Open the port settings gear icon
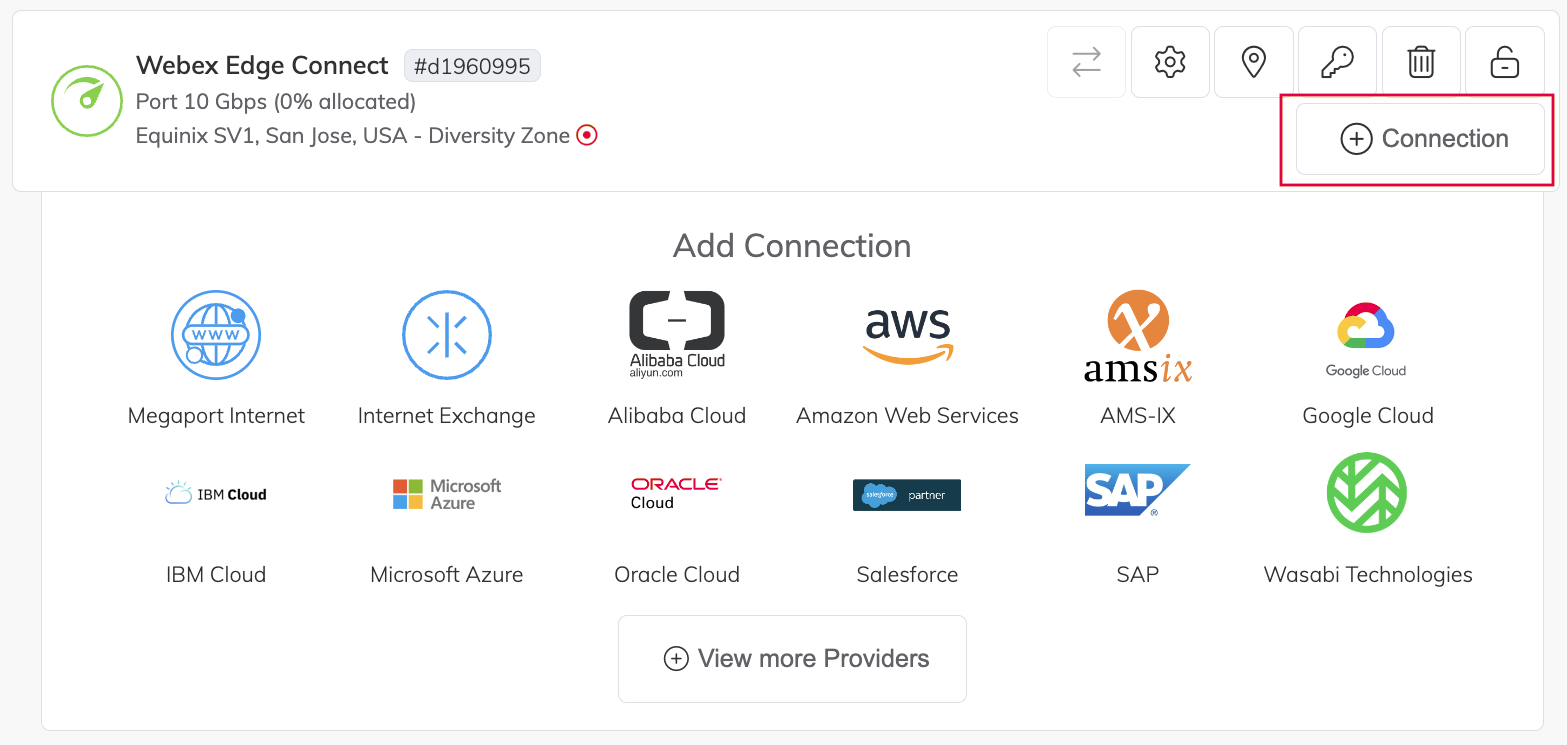 (1169, 61)
